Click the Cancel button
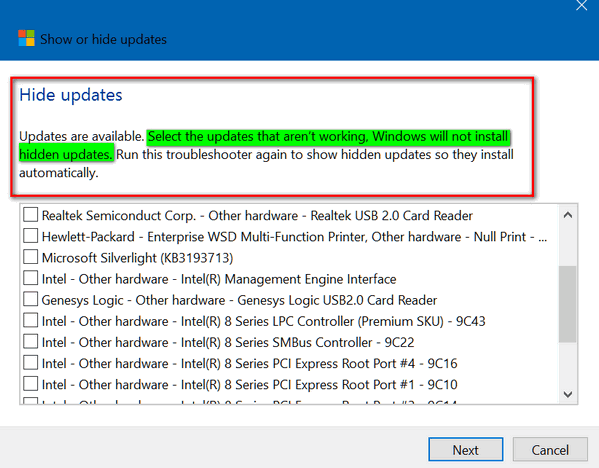The image size is (599, 468). 550,450
